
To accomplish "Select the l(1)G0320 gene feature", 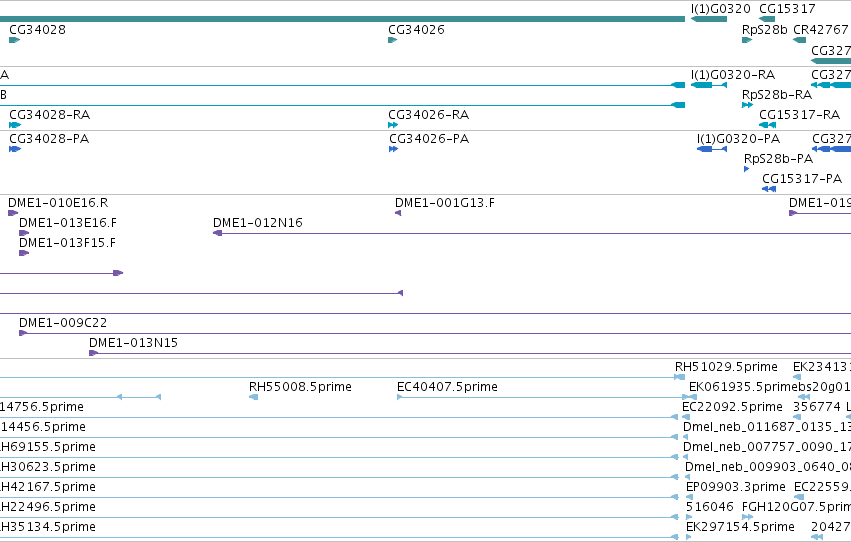I will pyautogui.click(x=721, y=9).
